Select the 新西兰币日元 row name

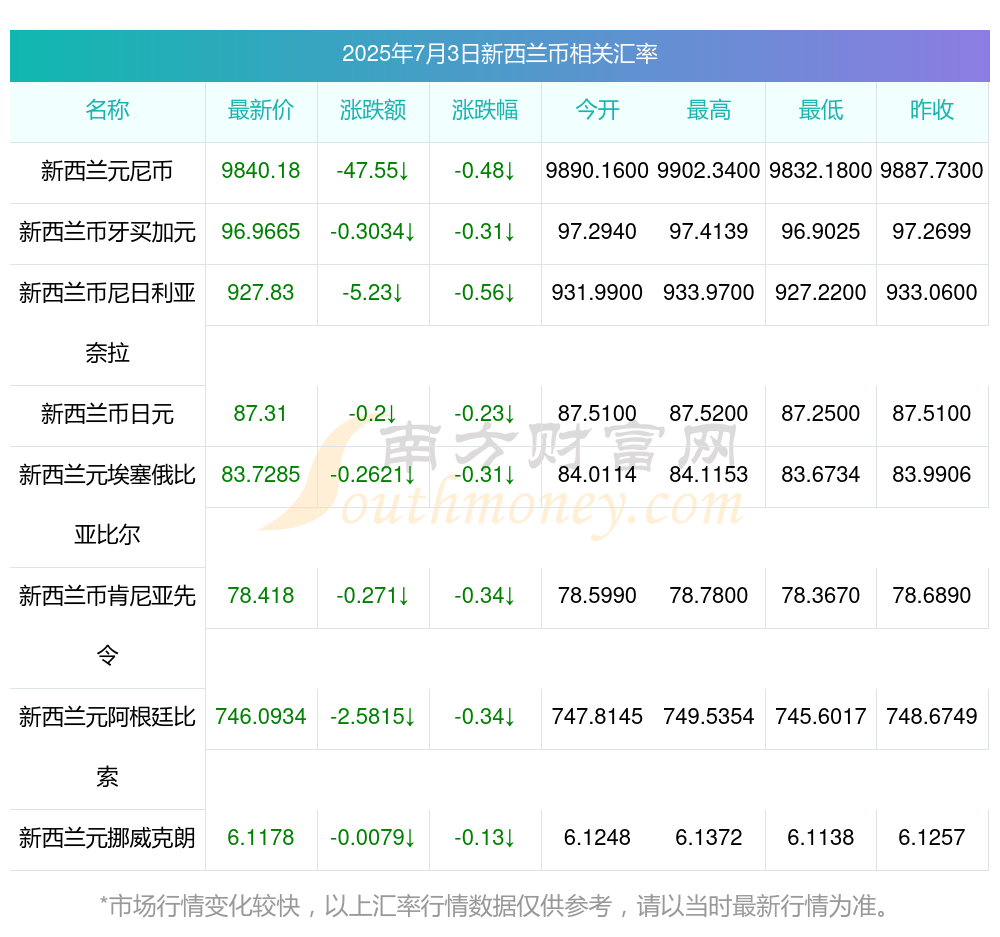click(x=107, y=414)
